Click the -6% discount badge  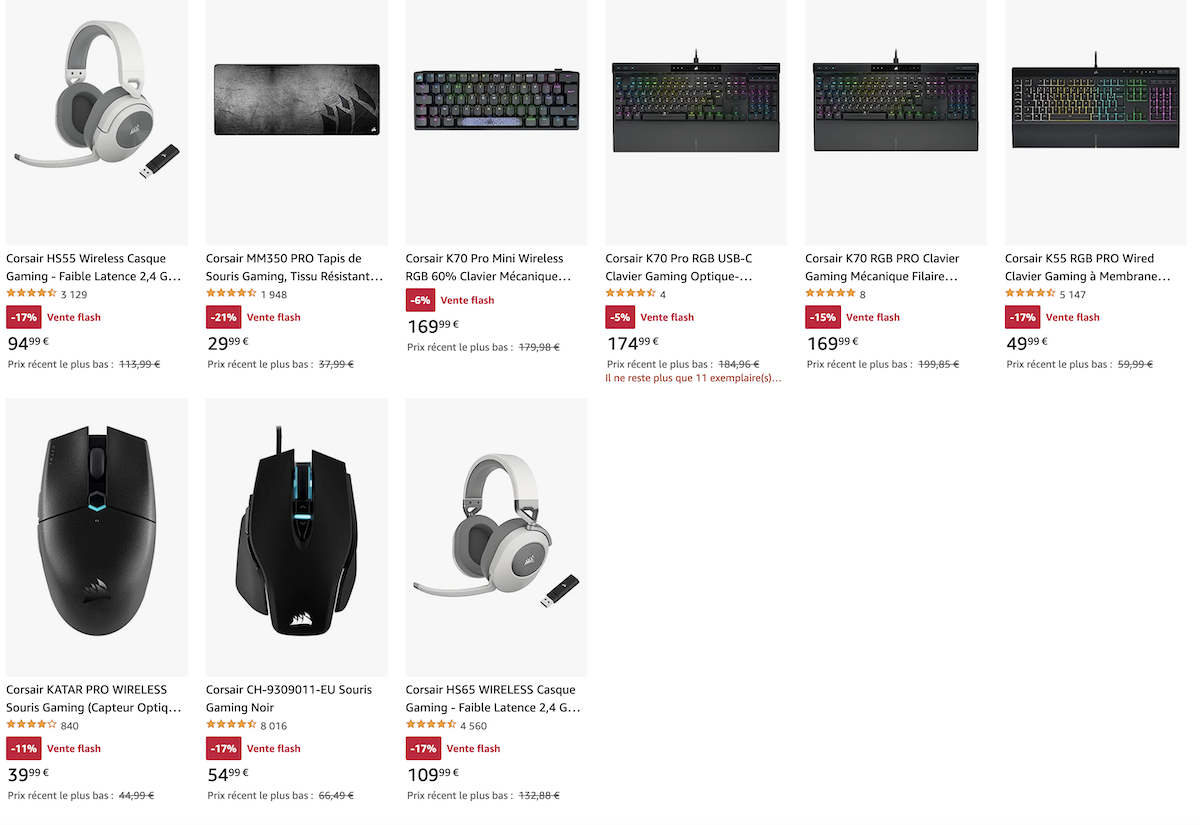tap(420, 300)
